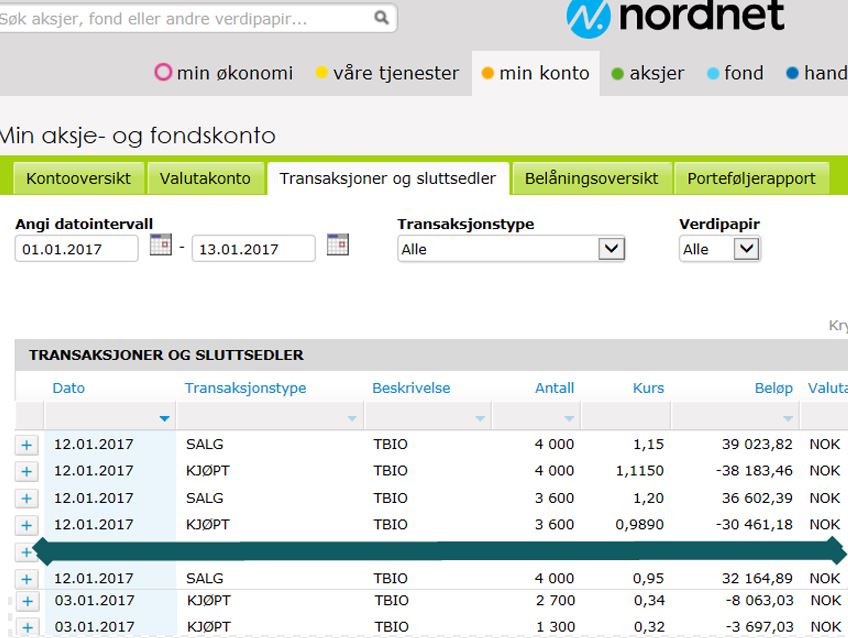Click the search magnifier icon

coord(381,18)
